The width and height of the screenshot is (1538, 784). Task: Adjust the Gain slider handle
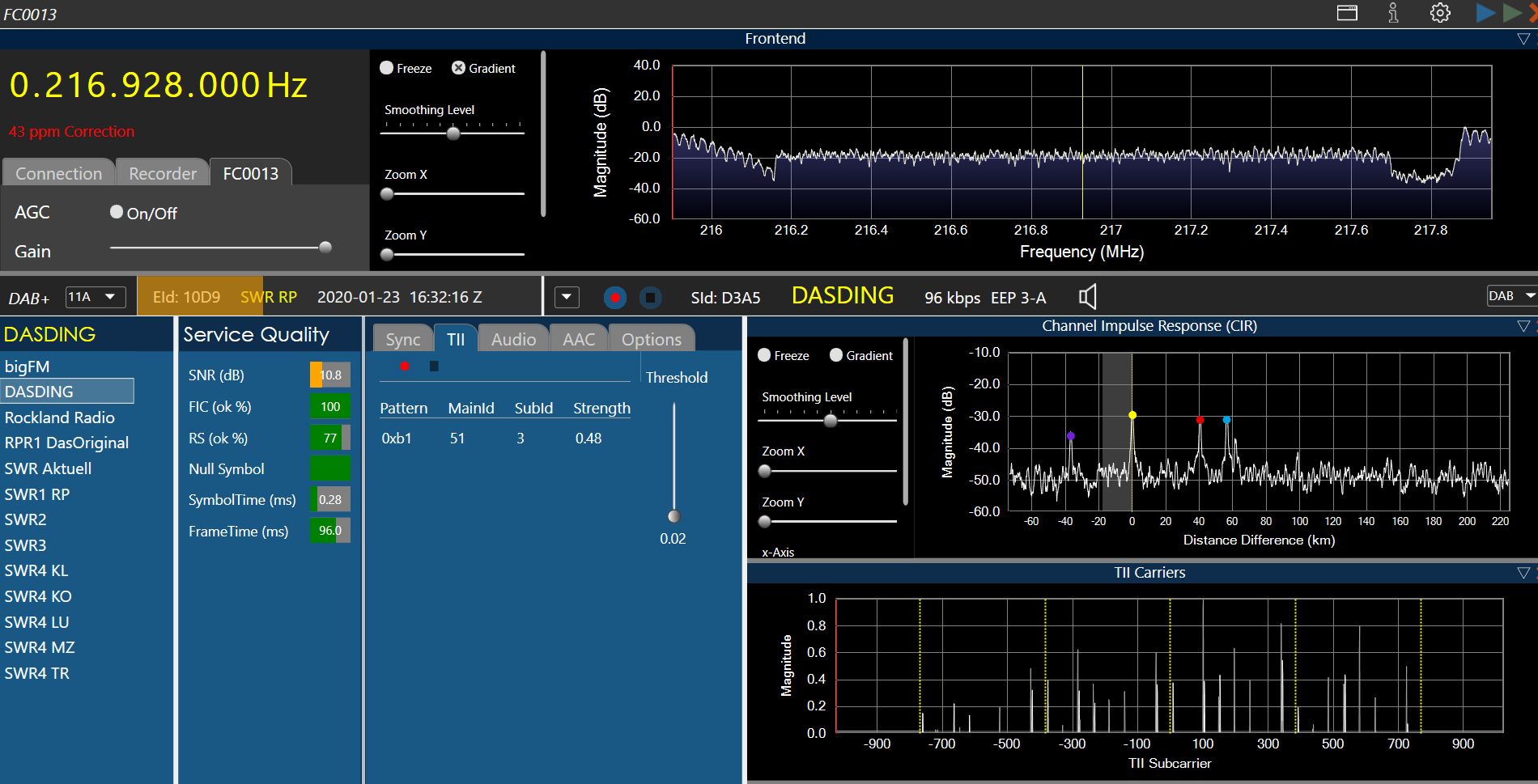point(325,248)
